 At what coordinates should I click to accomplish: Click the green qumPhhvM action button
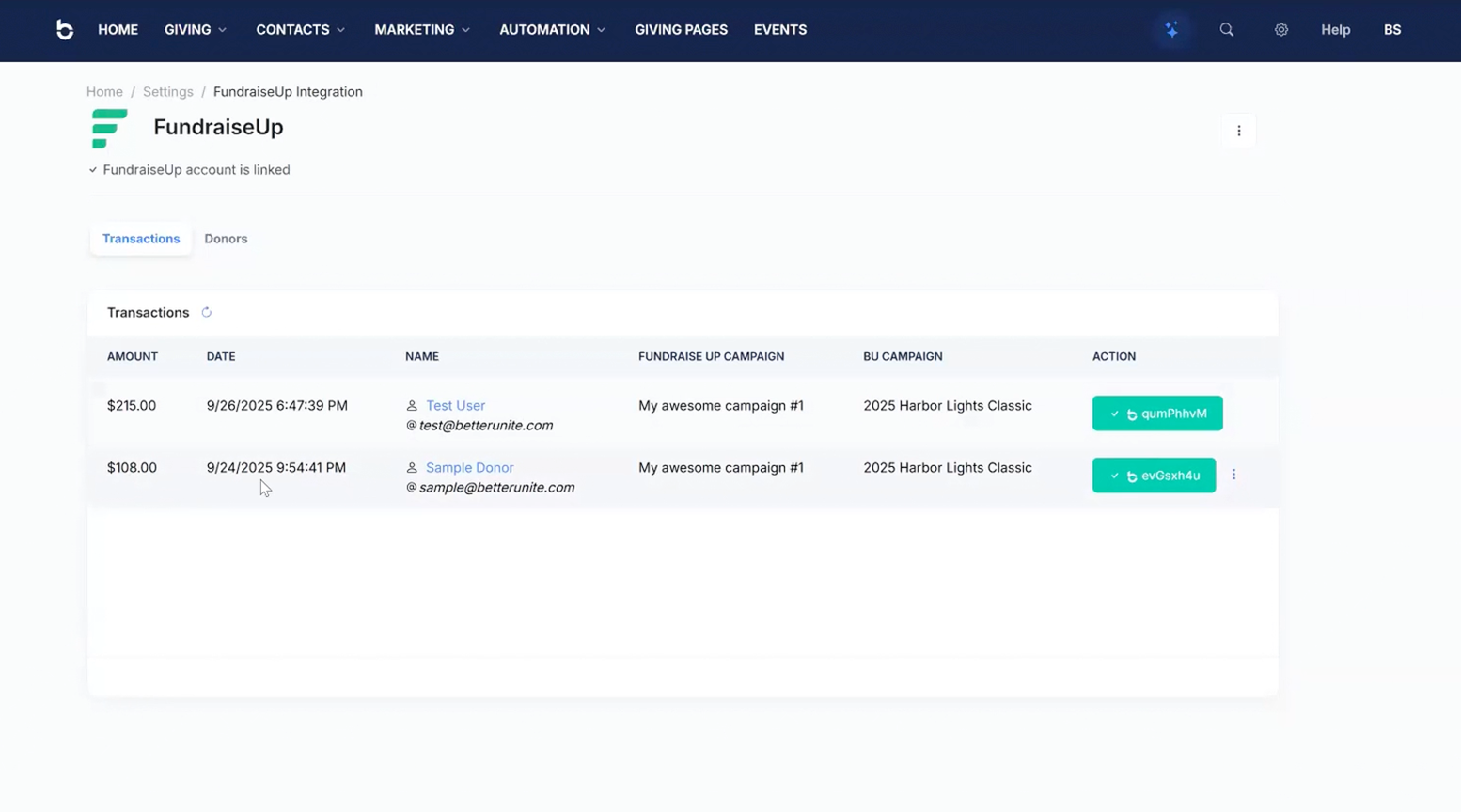pyautogui.click(x=1157, y=414)
